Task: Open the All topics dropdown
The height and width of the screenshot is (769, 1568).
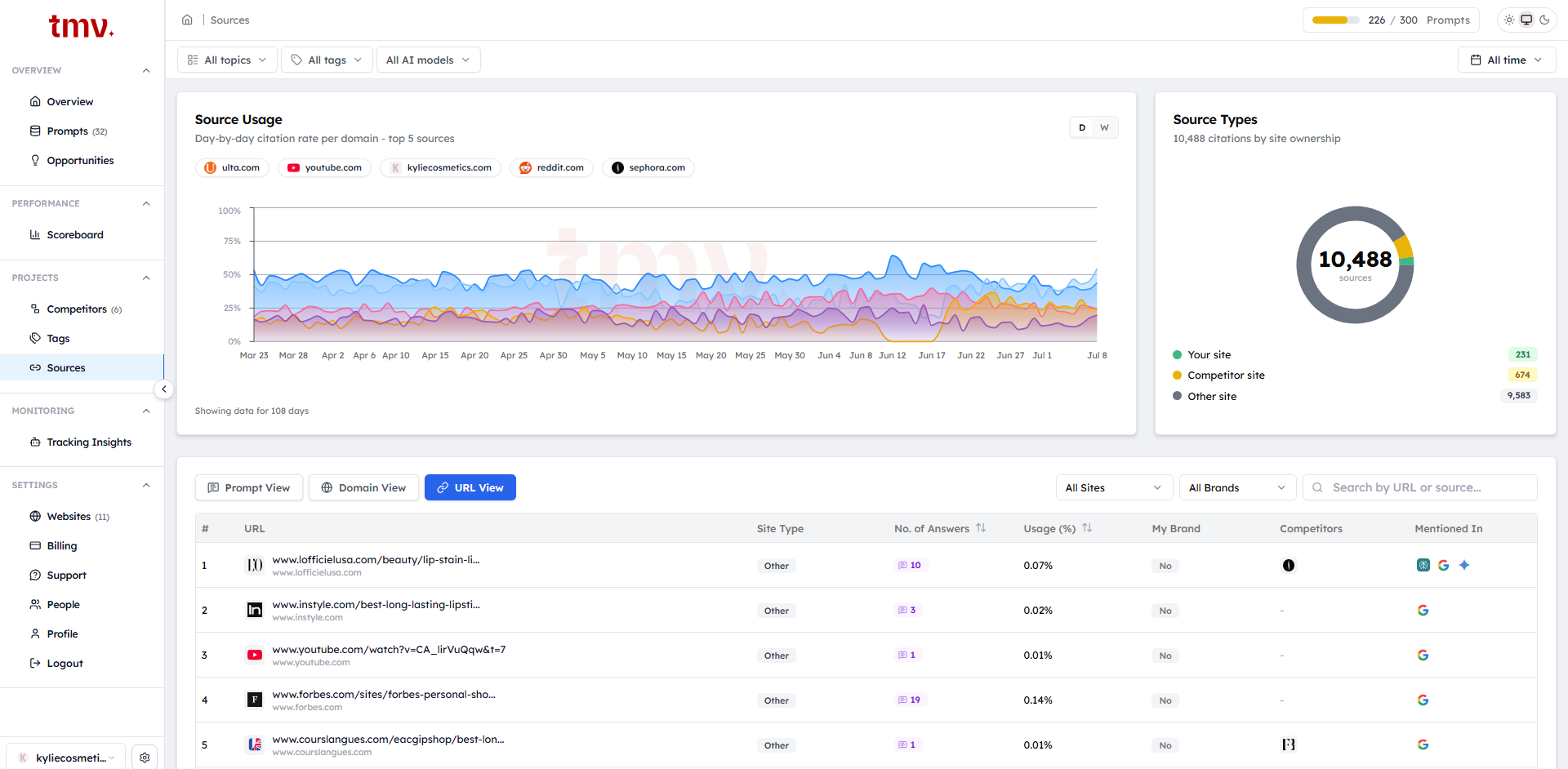Action: click(227, 60)
